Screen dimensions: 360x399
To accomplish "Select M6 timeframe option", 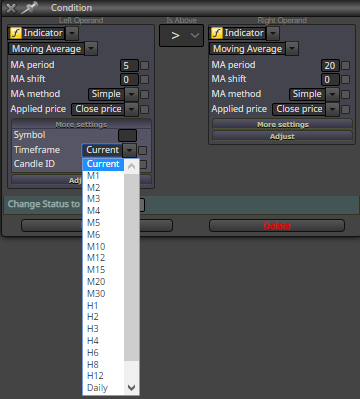I will click(x=103, y=235).
